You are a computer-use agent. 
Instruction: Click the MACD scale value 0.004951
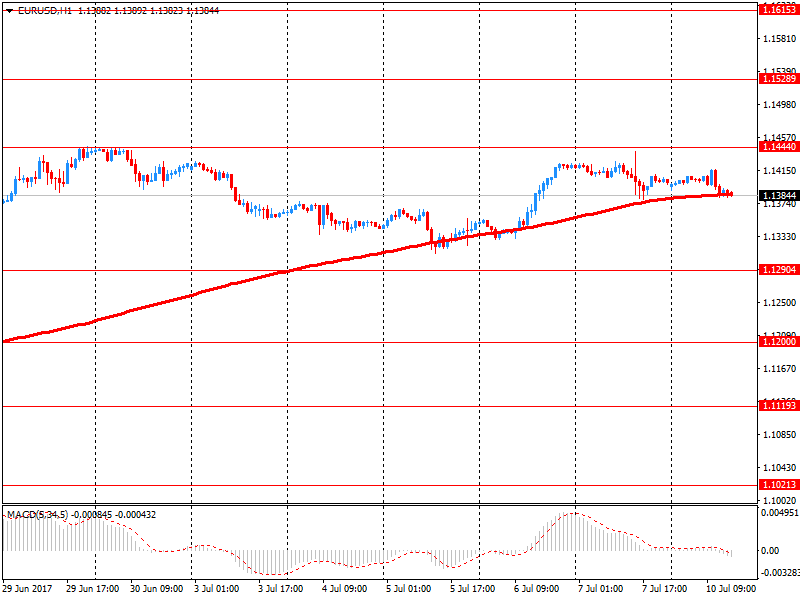coord(780,513)
